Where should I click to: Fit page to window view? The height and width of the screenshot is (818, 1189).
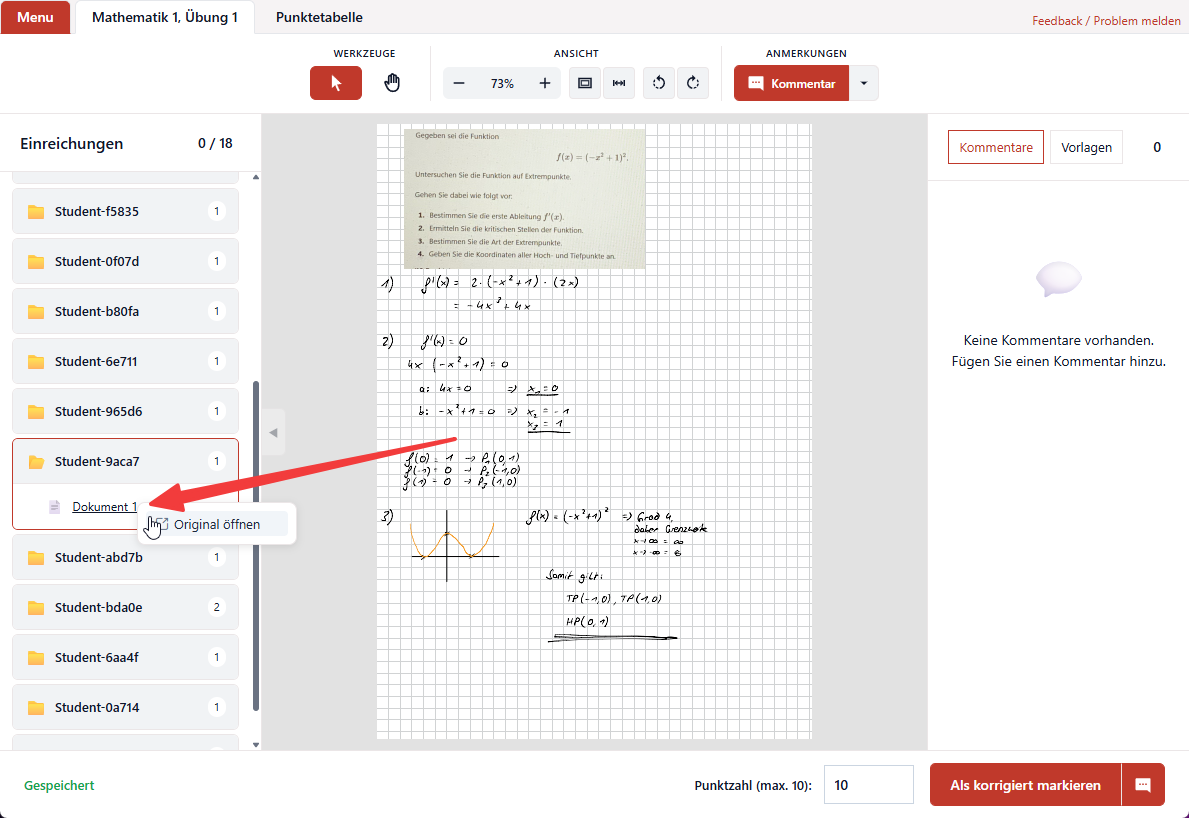(x=585, y=83)
